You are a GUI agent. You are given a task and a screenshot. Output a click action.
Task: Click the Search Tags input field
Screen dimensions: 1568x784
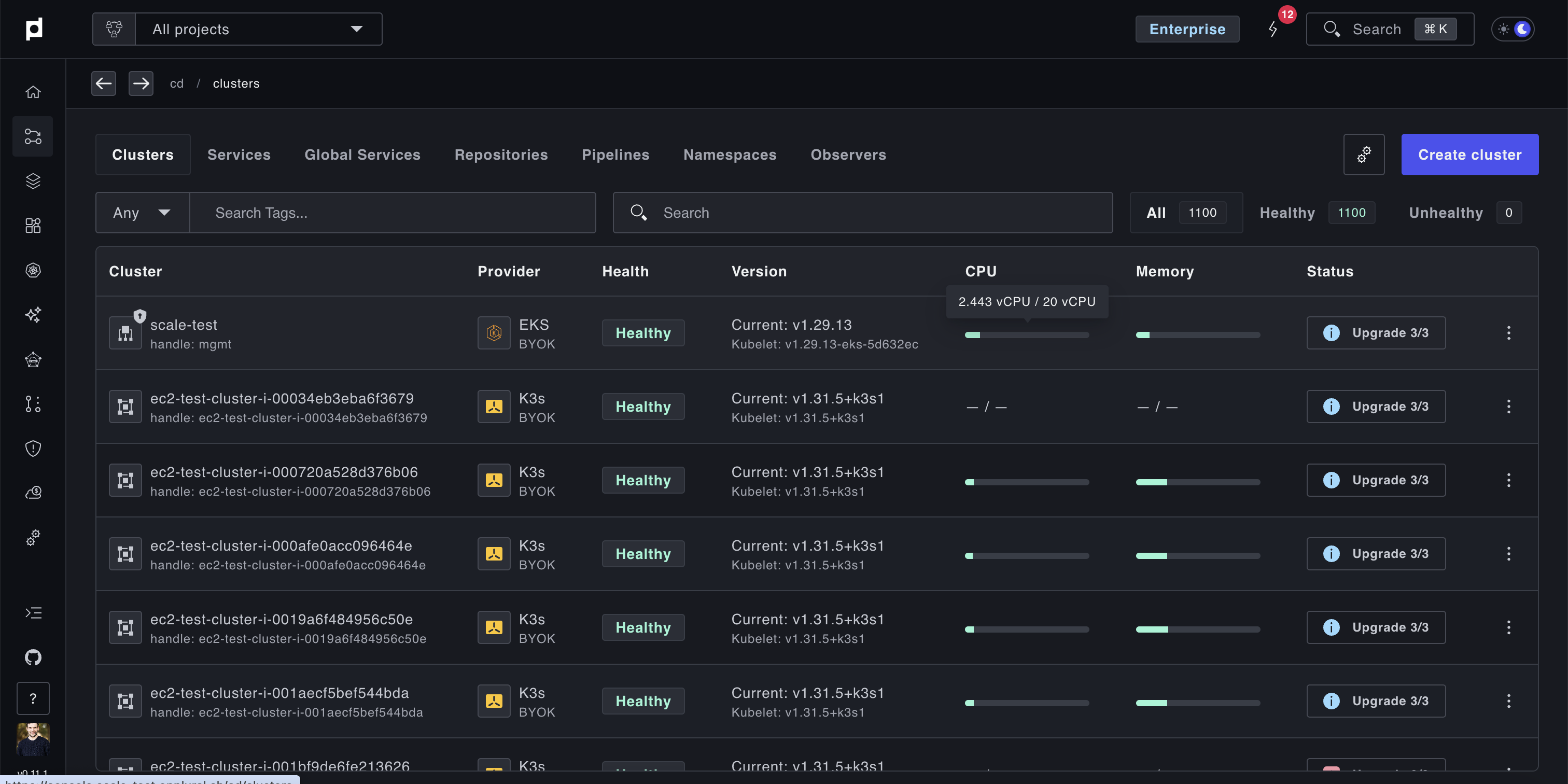[393, 213]
